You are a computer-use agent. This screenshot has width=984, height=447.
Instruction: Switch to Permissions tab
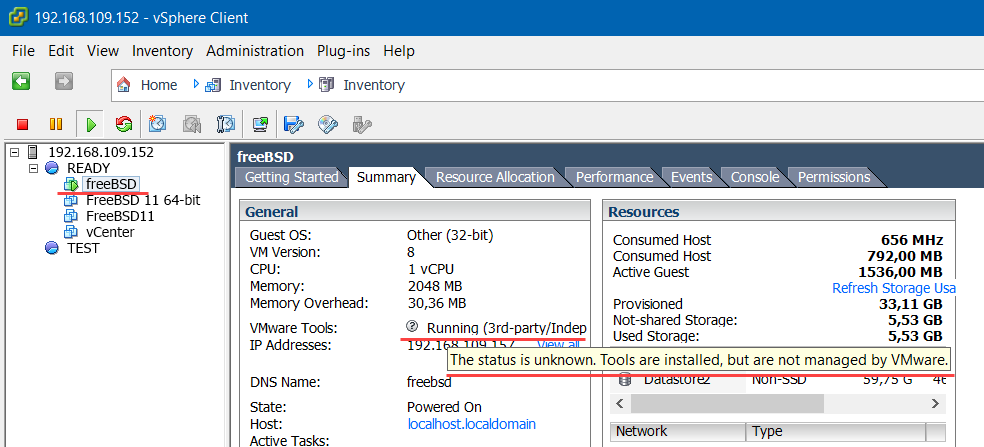coord(834,178)
